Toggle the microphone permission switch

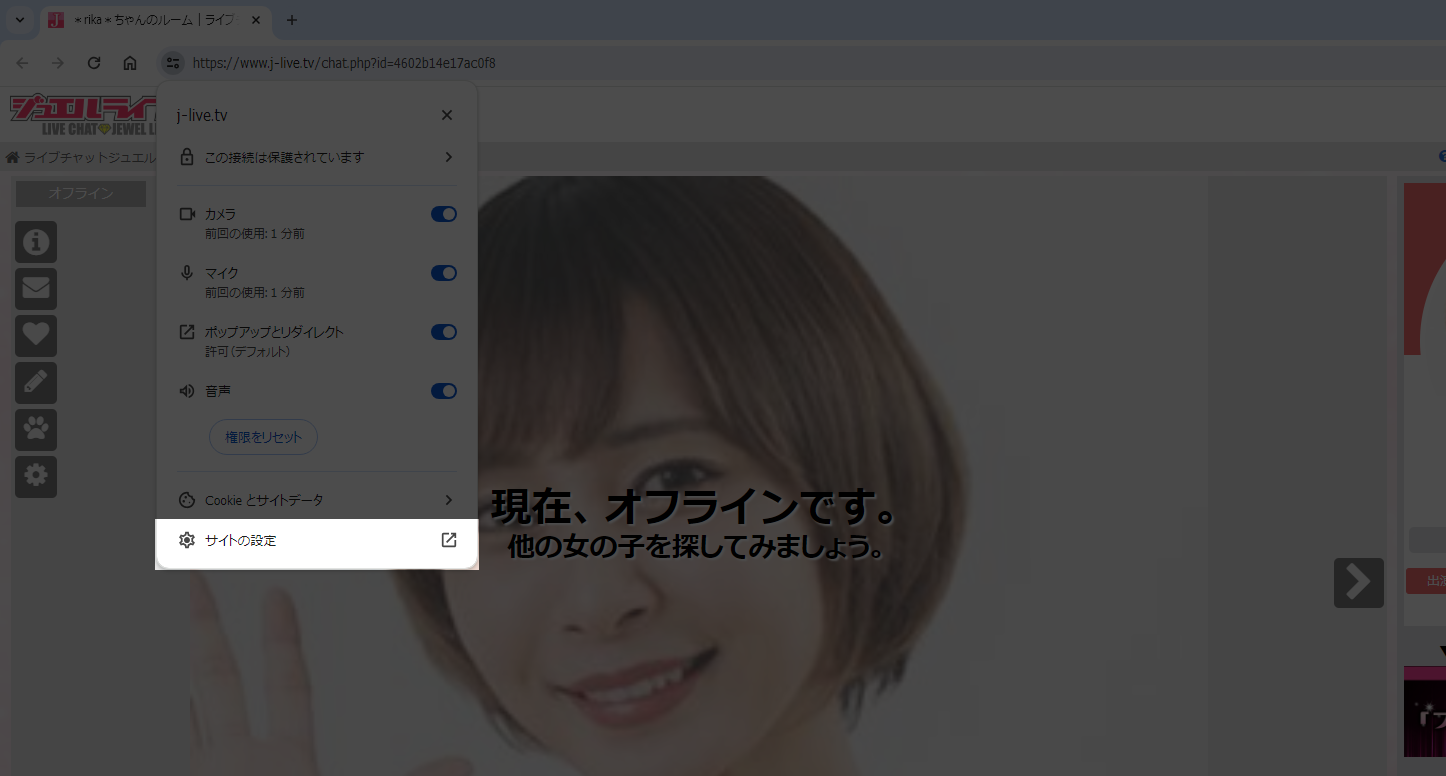point(444,273)
